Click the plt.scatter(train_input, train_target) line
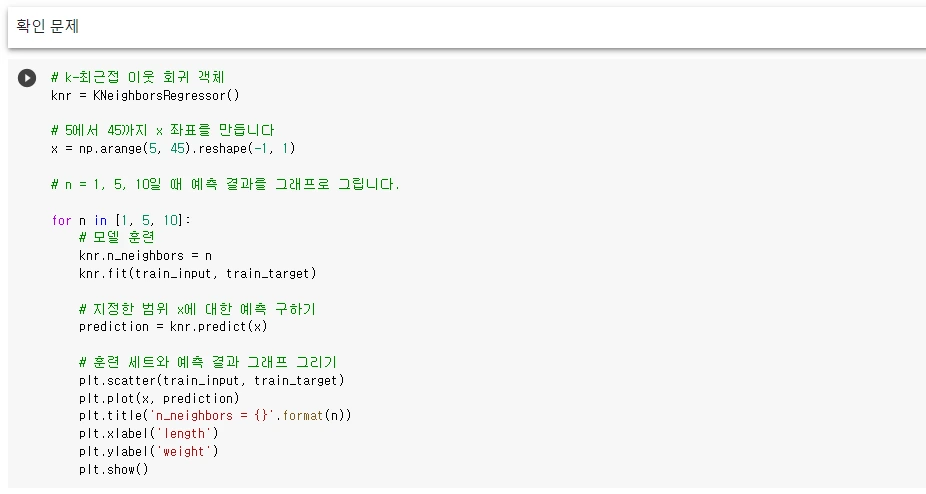926x494 pixels. pyautogui.click(x=211, y=381)
